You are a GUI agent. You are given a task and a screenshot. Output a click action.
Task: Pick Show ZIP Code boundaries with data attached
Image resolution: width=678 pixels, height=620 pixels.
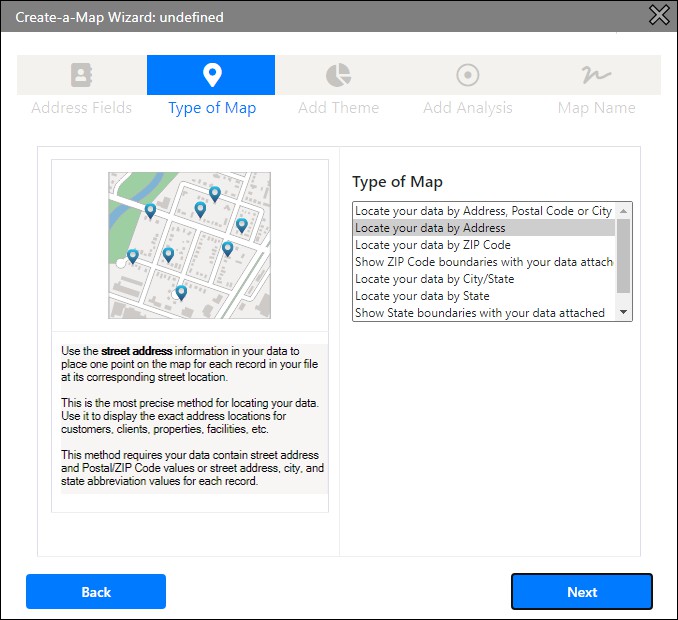[x=483, y=262]
